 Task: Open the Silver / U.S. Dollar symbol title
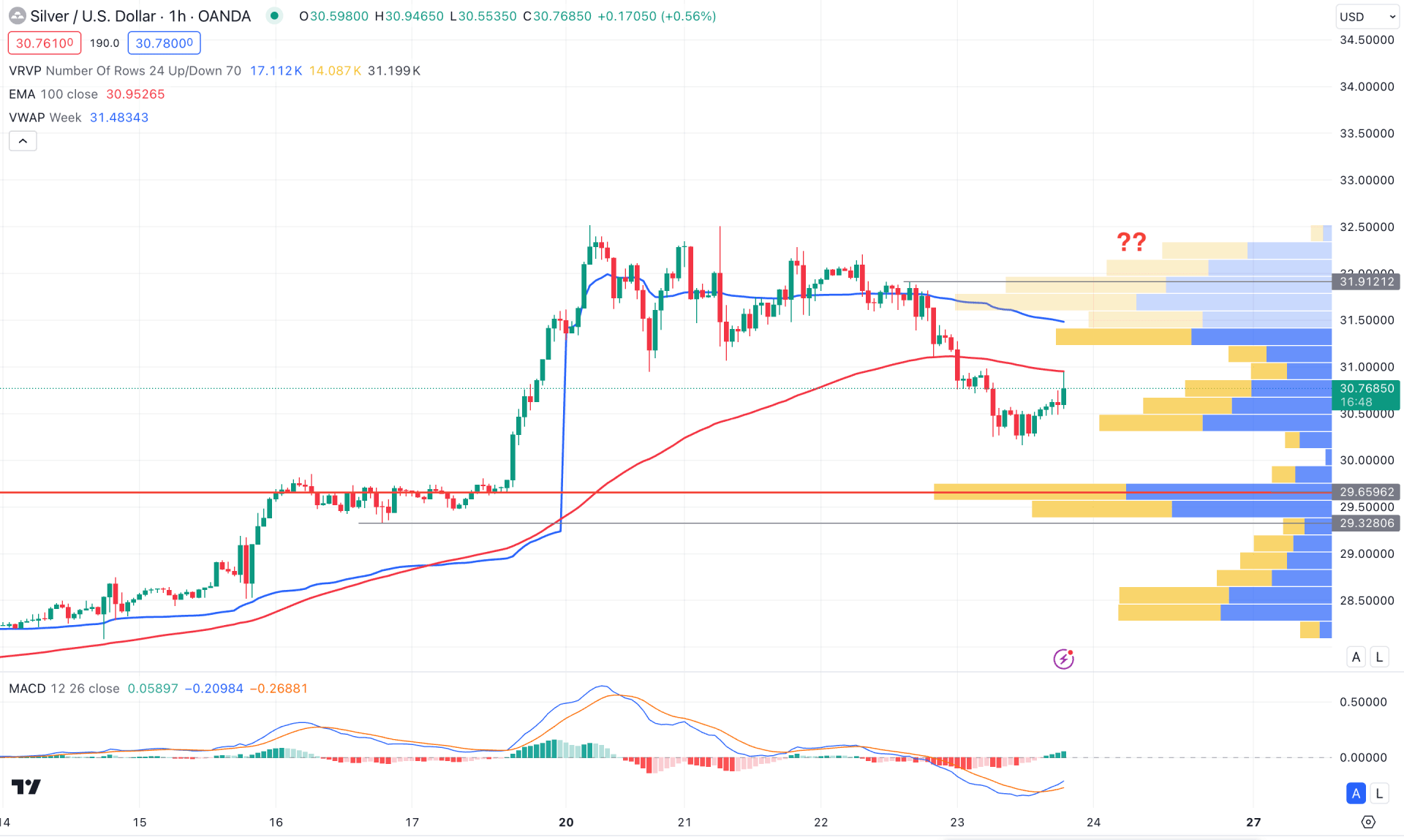coord(140,16)
